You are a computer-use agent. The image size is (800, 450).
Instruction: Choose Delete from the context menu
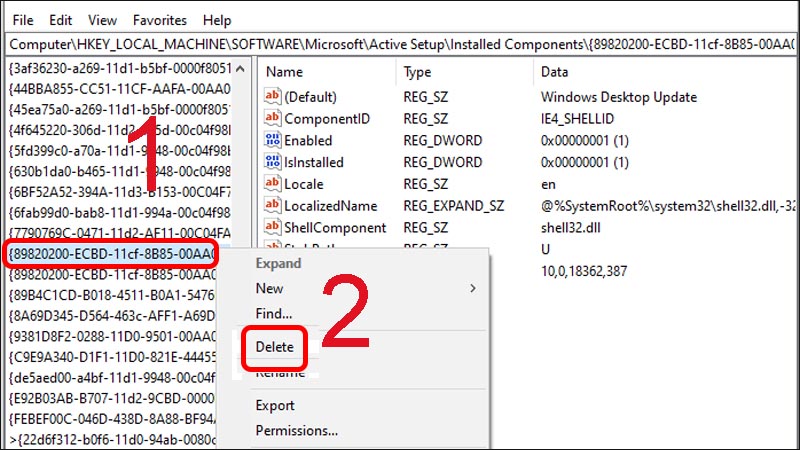[x=274, y=347]
